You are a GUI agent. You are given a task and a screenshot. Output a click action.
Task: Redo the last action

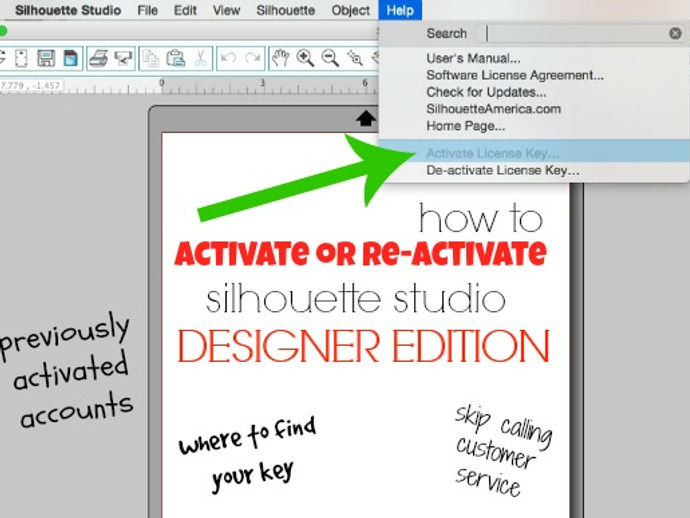click(253, 58)
